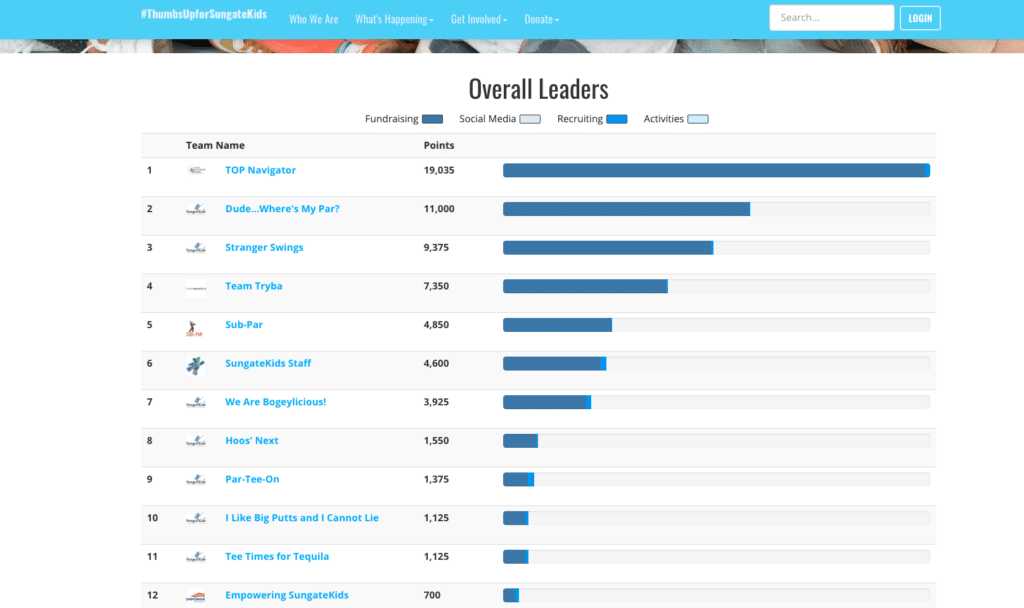Click the 4,600 points value
Screen dimensions: 1024x608
436,362
